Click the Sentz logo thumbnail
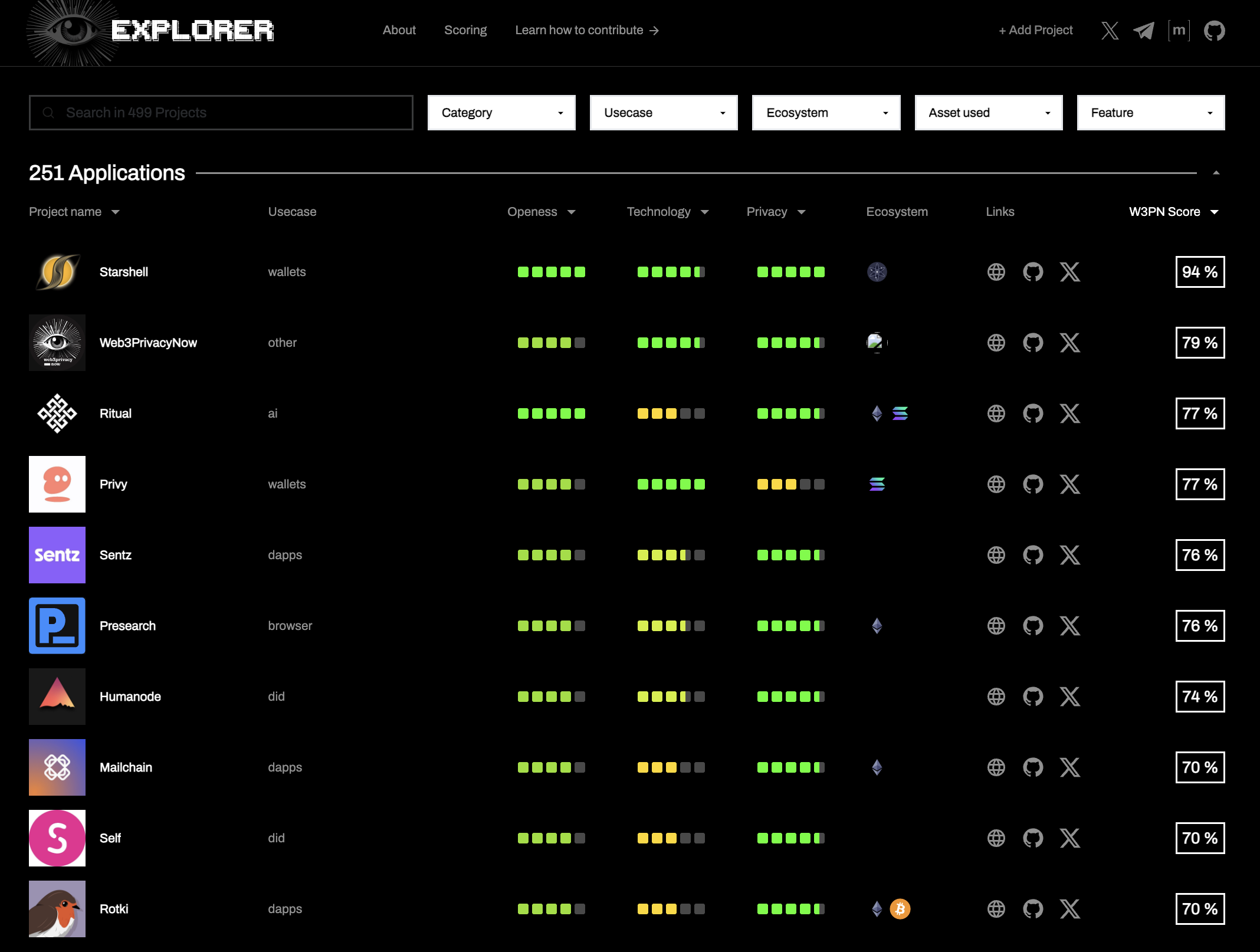Viewport: 1260px width, 952px height. pyautogui.click(x=57, y=555)
